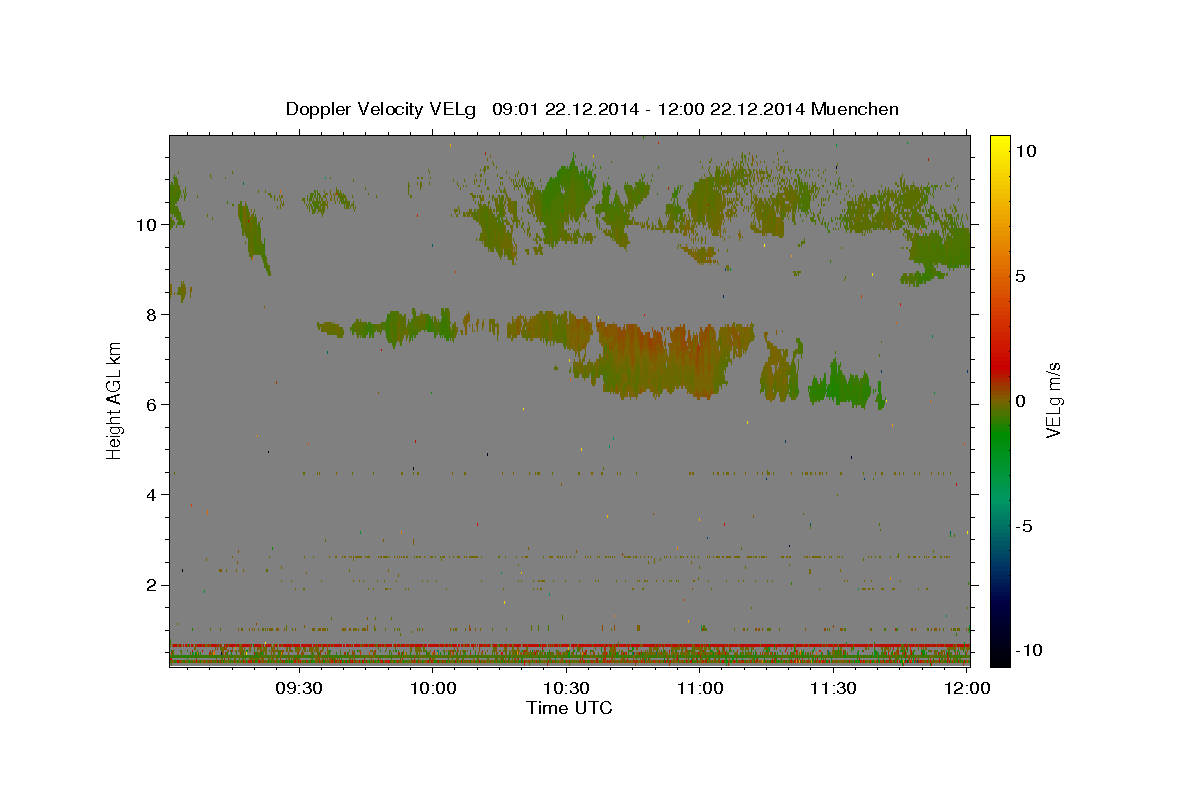1200x800 pixels.
Task: Click the 11:00 time tick label
Action: point(700,688)
